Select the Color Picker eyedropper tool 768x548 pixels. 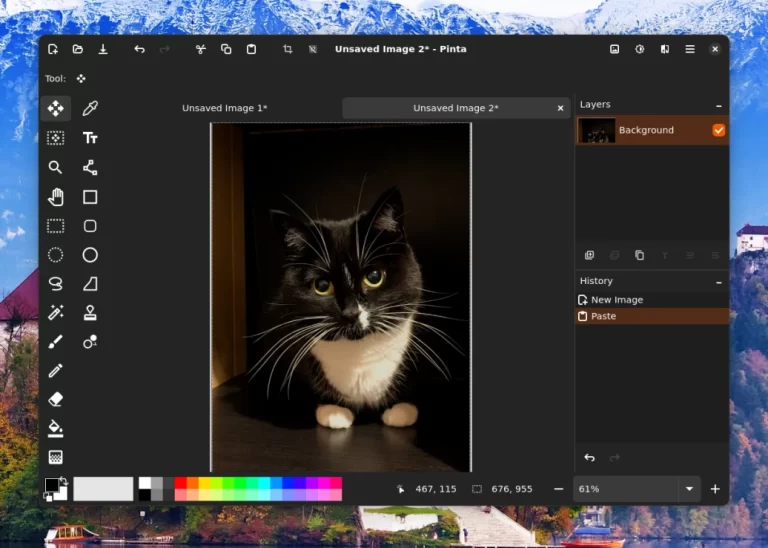[x=90, y=108]
